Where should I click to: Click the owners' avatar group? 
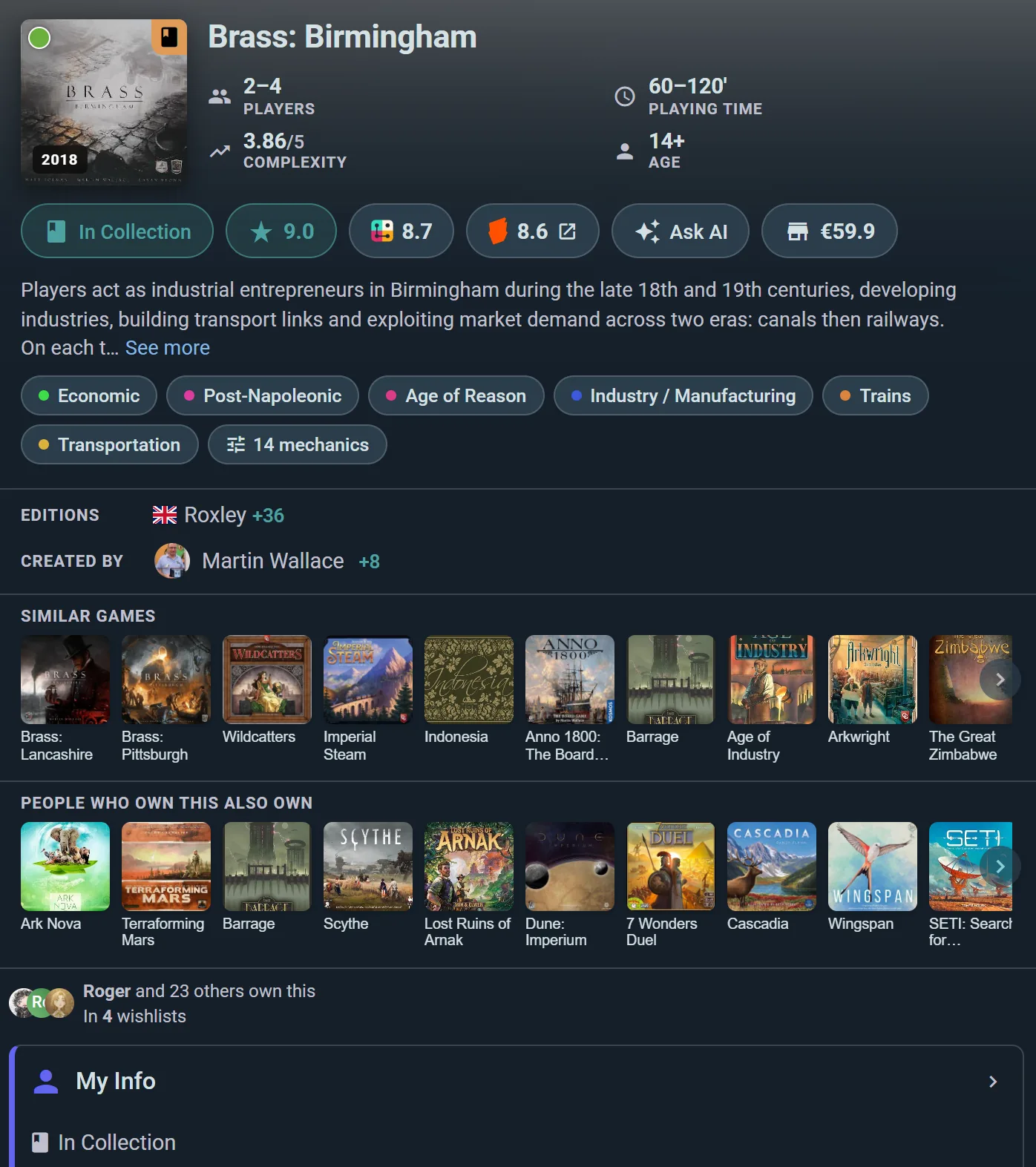(42, 1003)
